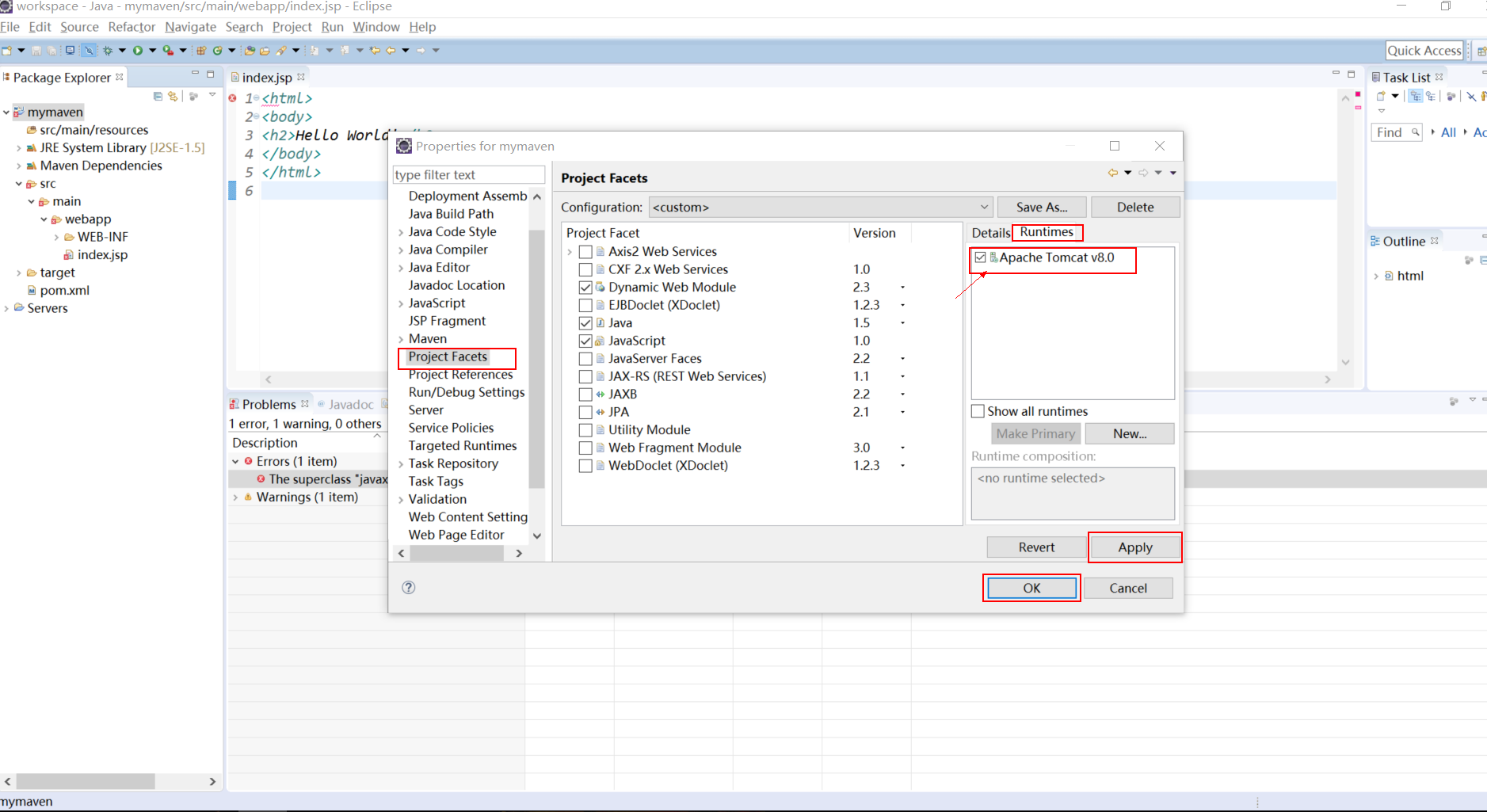Click the Scheduled view icon in Task List
This screenshot has height=812, width=1487.
coord(1431,96)
